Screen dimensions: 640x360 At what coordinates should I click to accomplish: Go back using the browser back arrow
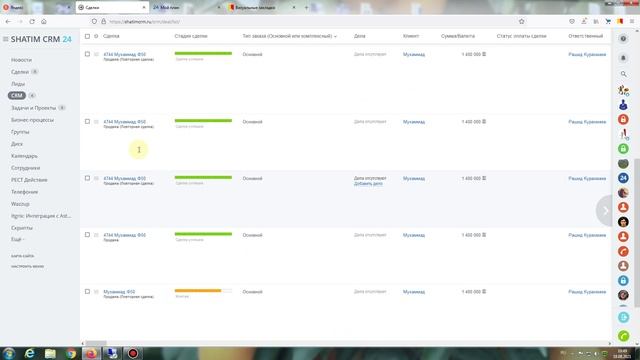(8, 21)
